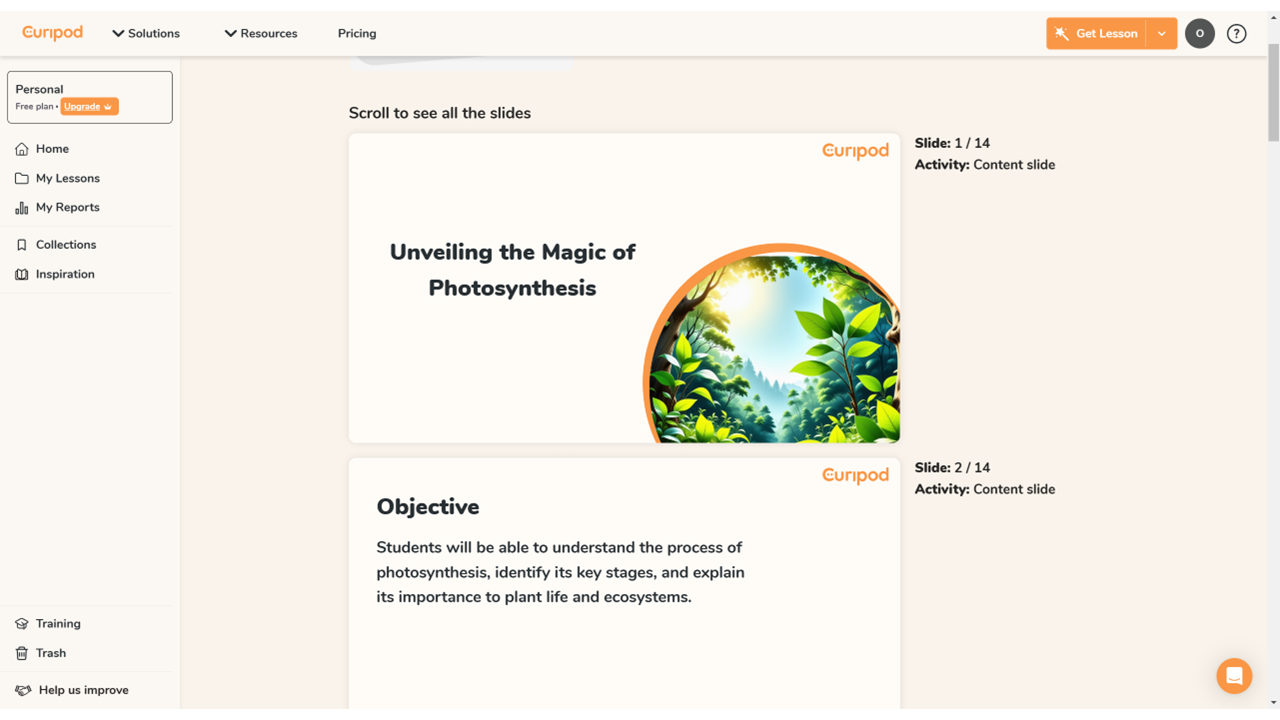Click the My Reports chart icon
The image size is (1280, 720).
pos(22,208)
